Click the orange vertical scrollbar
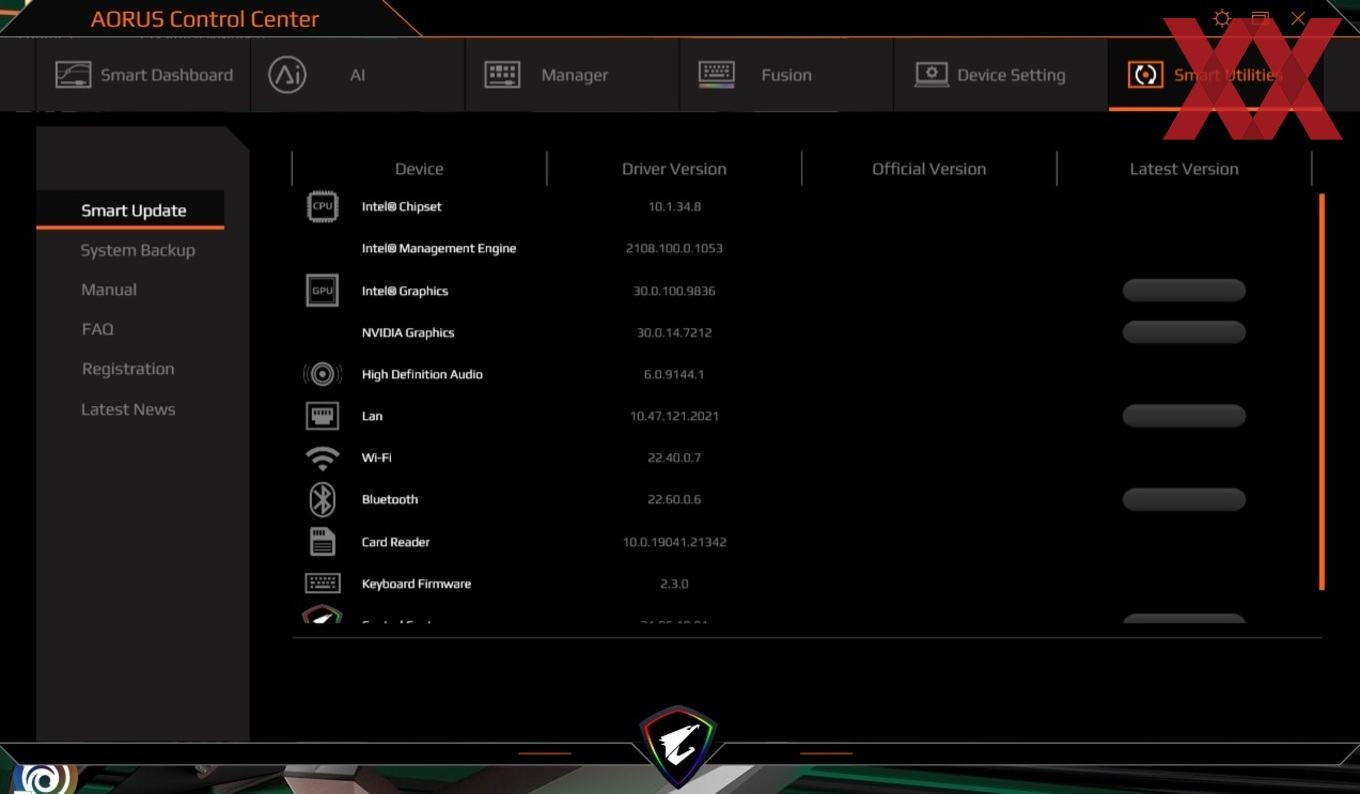 [x=1322, y=391]
